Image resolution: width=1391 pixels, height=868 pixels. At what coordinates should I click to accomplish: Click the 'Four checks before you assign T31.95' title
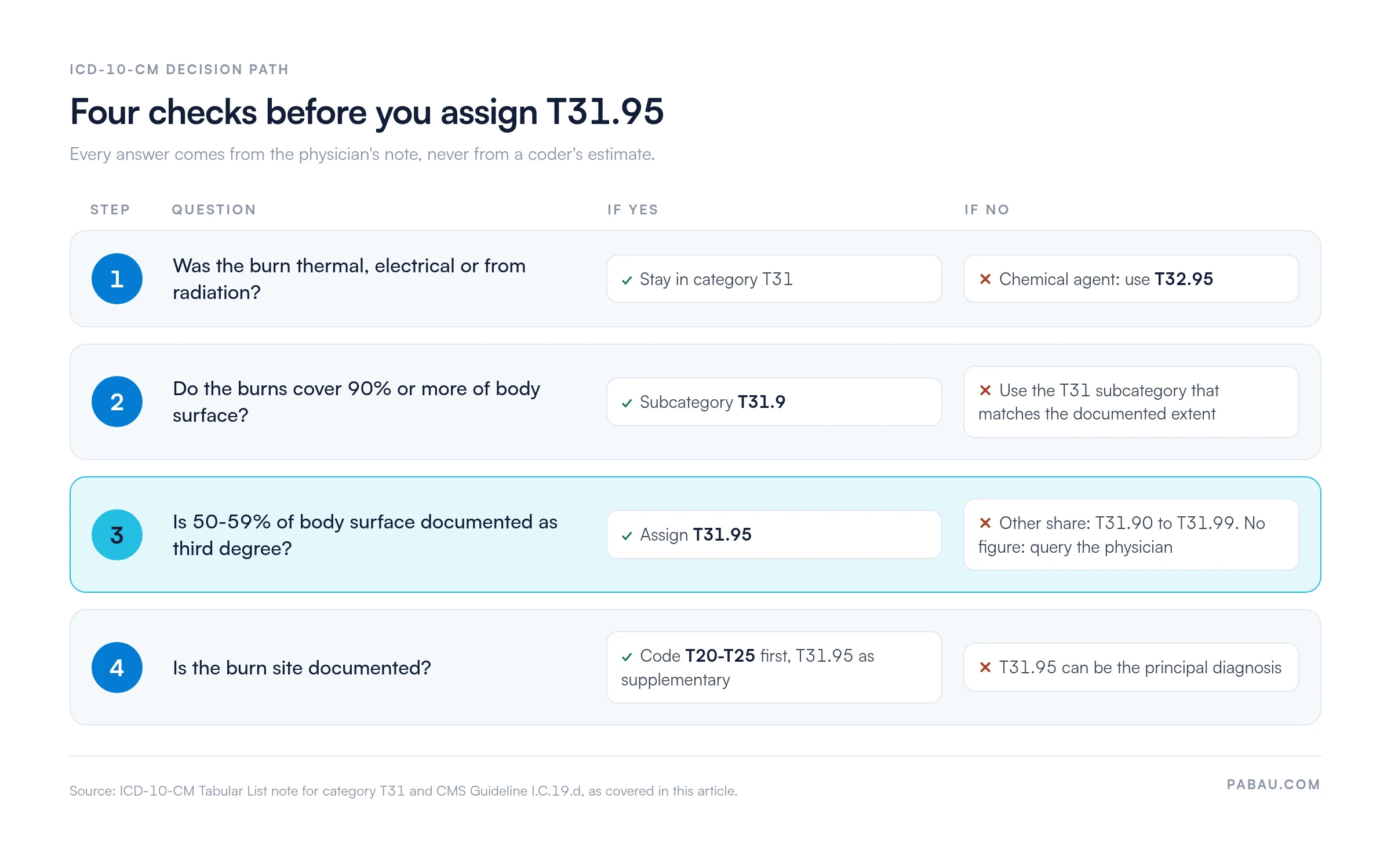coord(366,112)
